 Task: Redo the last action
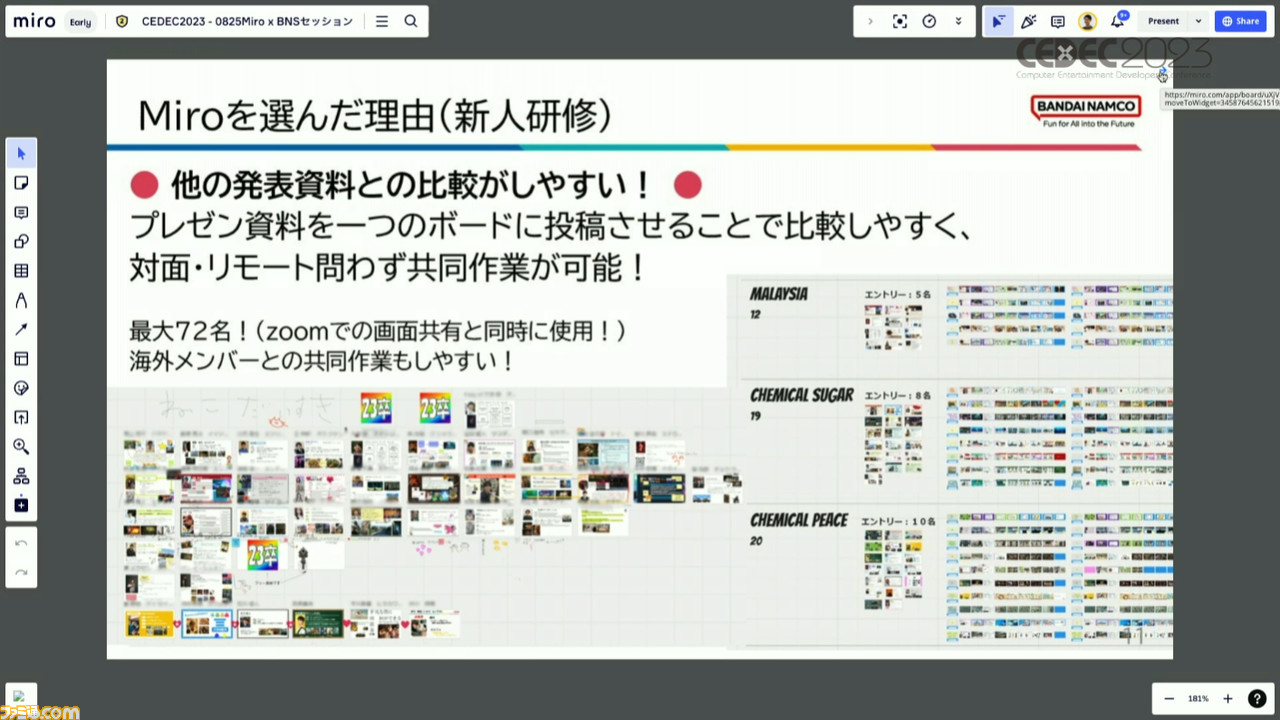tap(21, 573)
